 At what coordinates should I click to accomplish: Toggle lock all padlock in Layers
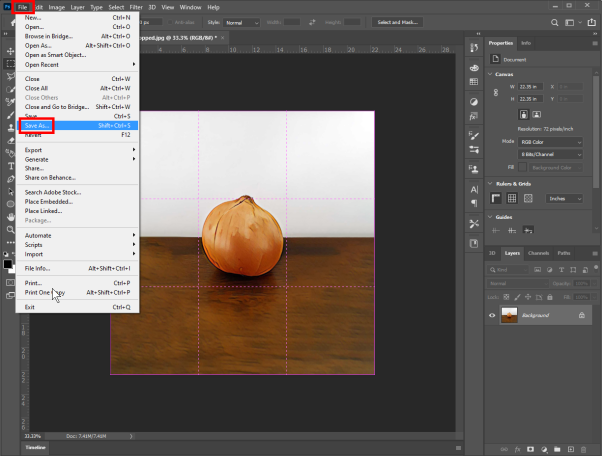pyautogui.click(x=550, y=297)
